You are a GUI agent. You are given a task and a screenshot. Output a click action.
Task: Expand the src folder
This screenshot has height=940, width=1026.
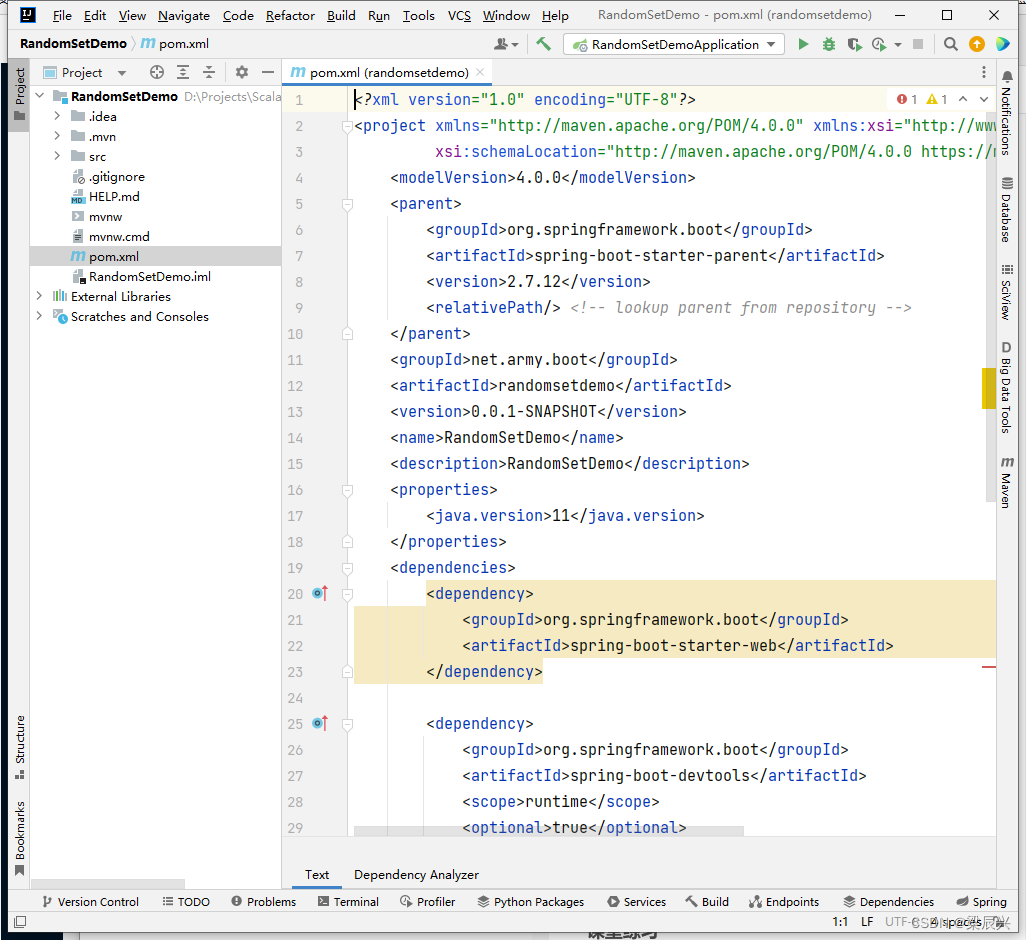pos(57,156)
